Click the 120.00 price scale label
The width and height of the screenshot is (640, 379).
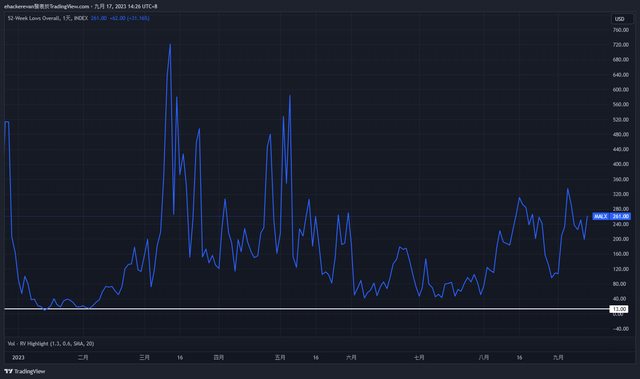point(620,269)
